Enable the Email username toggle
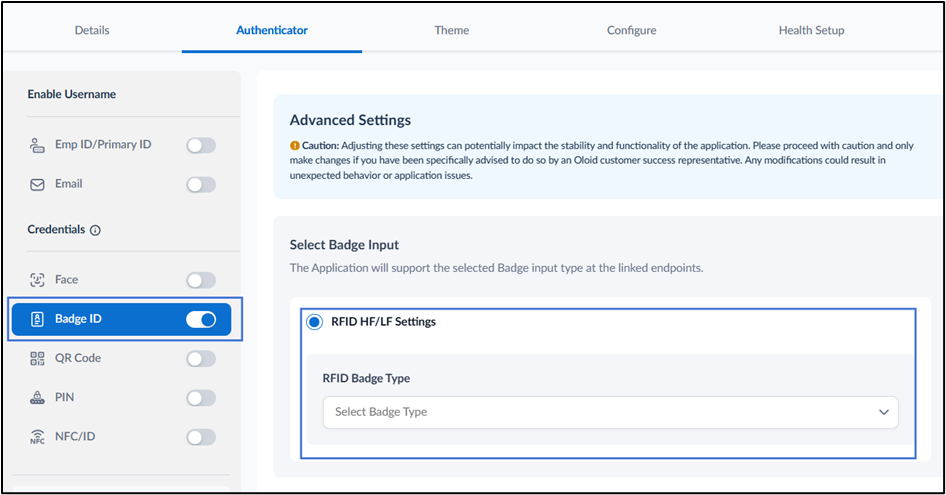Image resolution: width=946 pixels, height=495 pixels. [201, 185]
